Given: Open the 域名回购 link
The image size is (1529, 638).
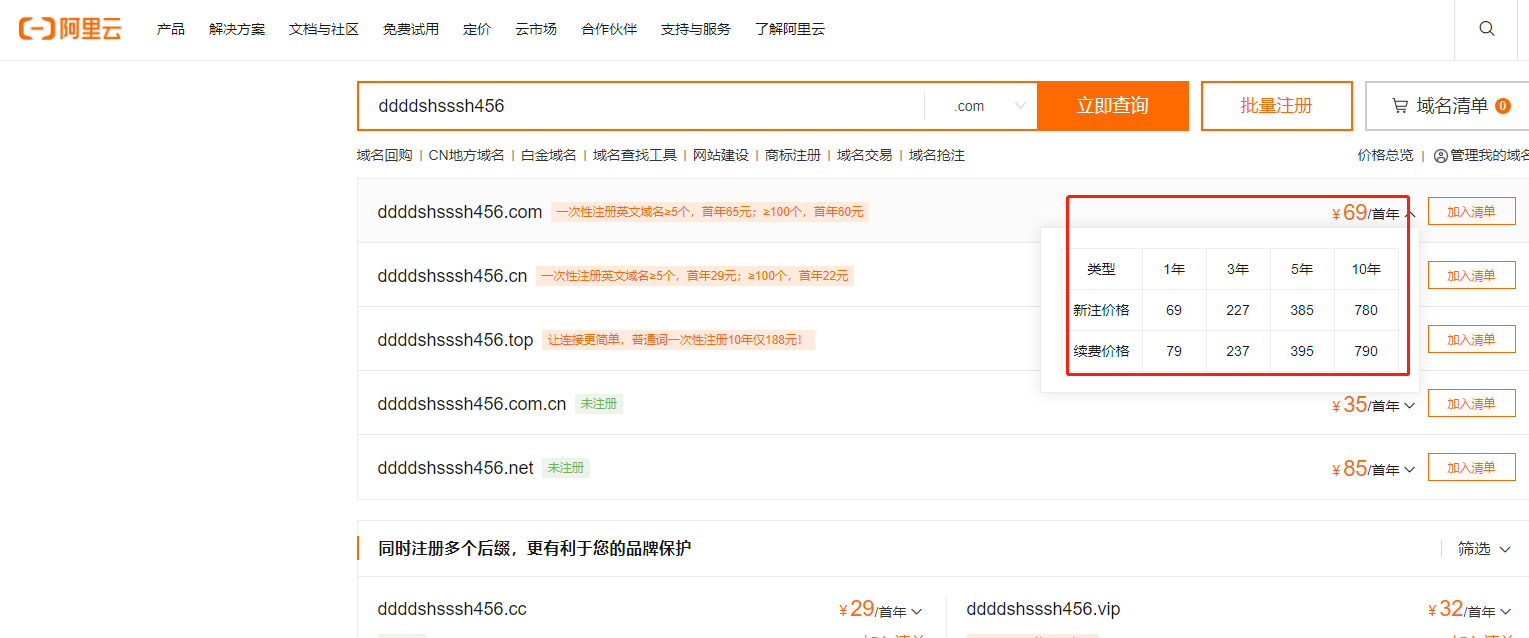Looking at the screenshot, I should click(x=384, y=156).
